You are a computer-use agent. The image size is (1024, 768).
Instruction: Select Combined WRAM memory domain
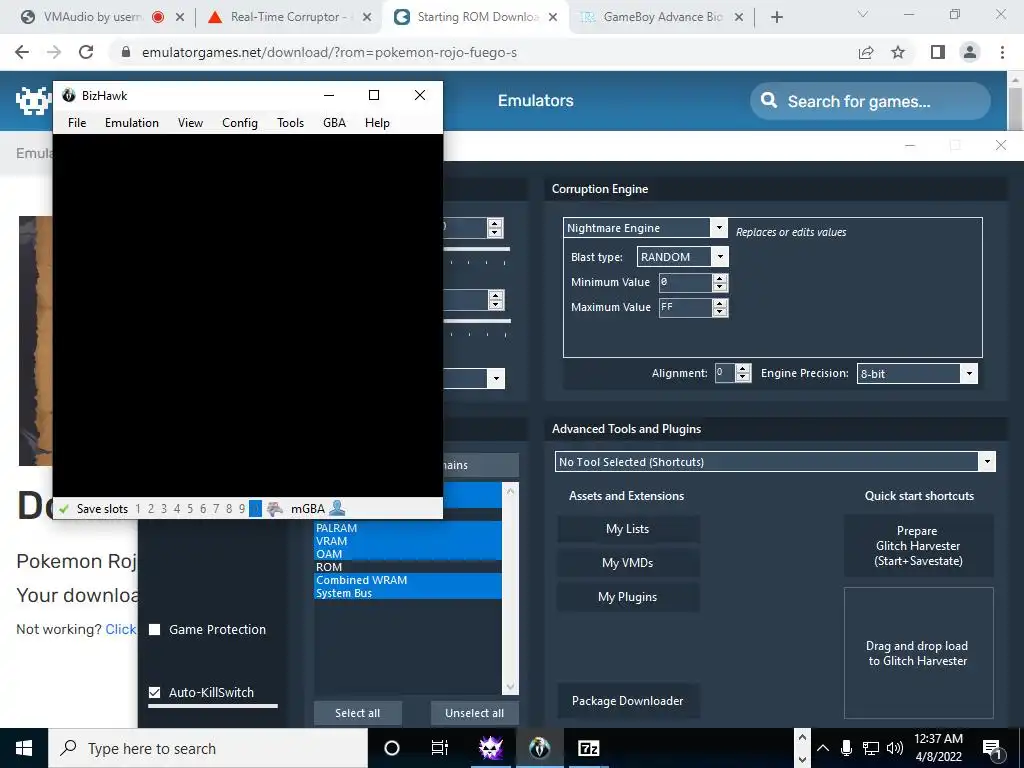point(408,580)
